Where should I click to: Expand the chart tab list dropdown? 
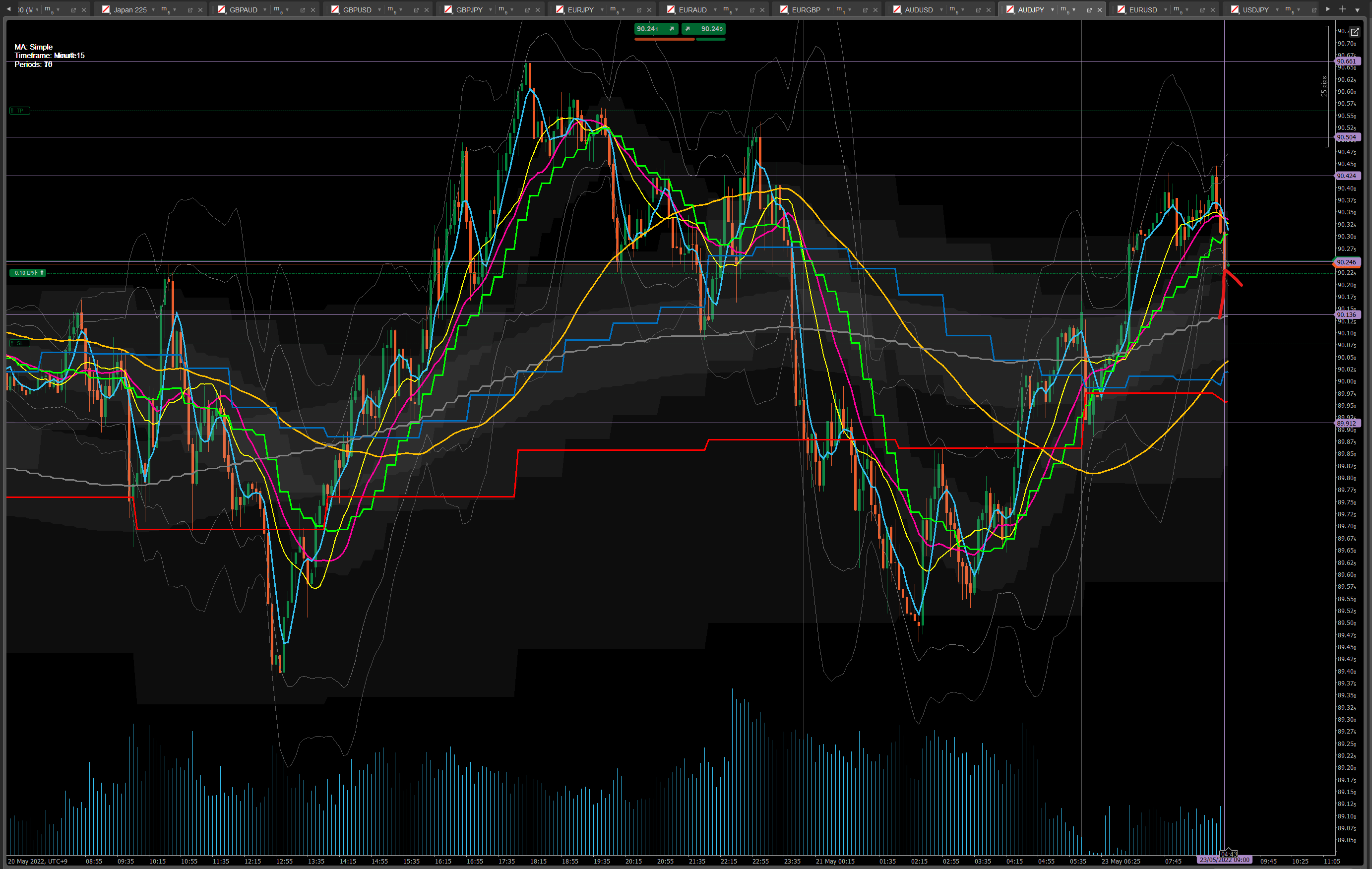(1357, 10)
